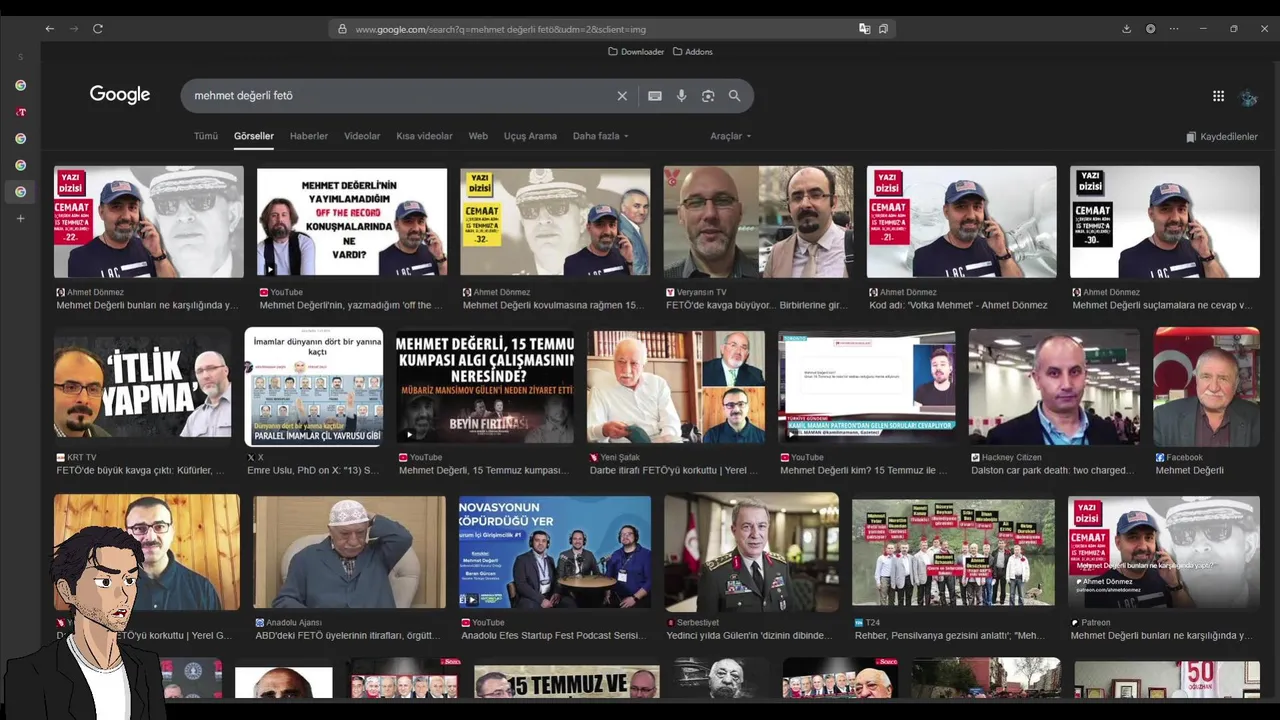Open Veryansın TV two-men thumbnail
1280x720 pixels.
click(x=758, y=222)
